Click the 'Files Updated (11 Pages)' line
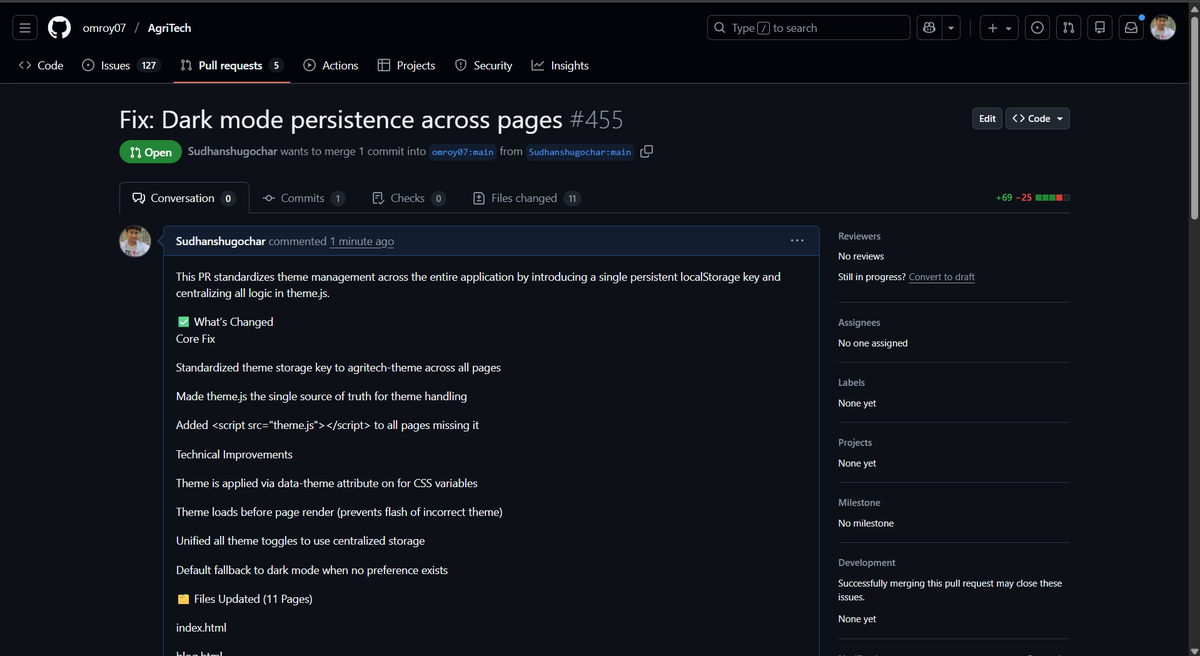This screenshot has width=1200, height=656. 244,599
